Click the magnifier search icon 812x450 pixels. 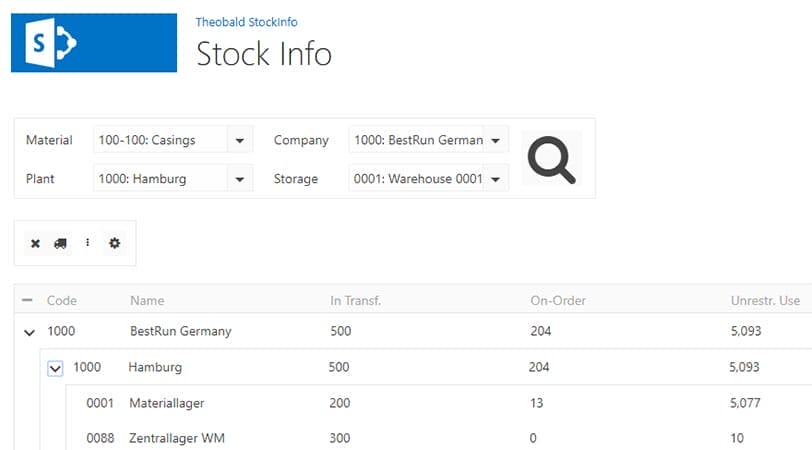(551, 159)
